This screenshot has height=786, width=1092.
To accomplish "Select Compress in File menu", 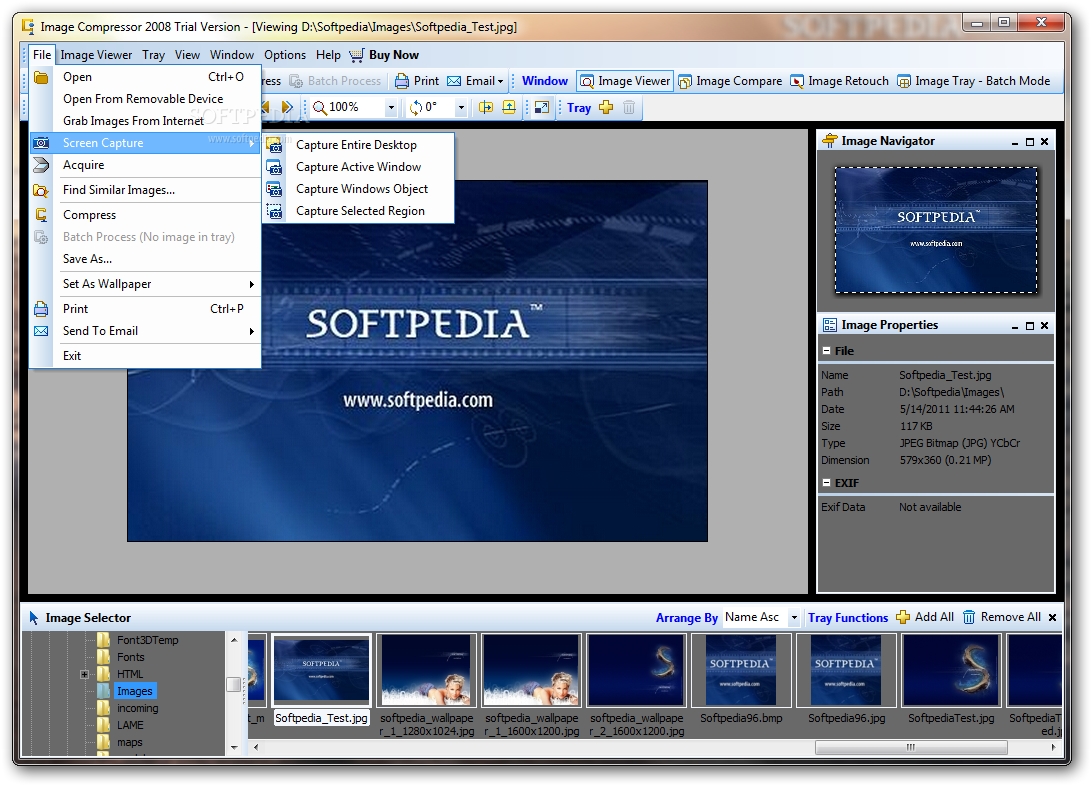I will click(146, 215).
